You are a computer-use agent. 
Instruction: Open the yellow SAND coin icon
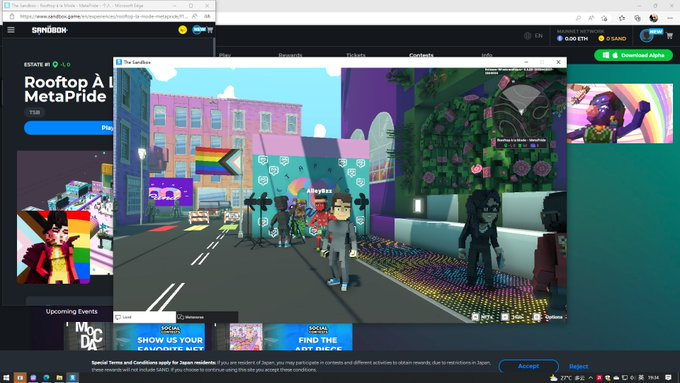(x=183, y=30)
